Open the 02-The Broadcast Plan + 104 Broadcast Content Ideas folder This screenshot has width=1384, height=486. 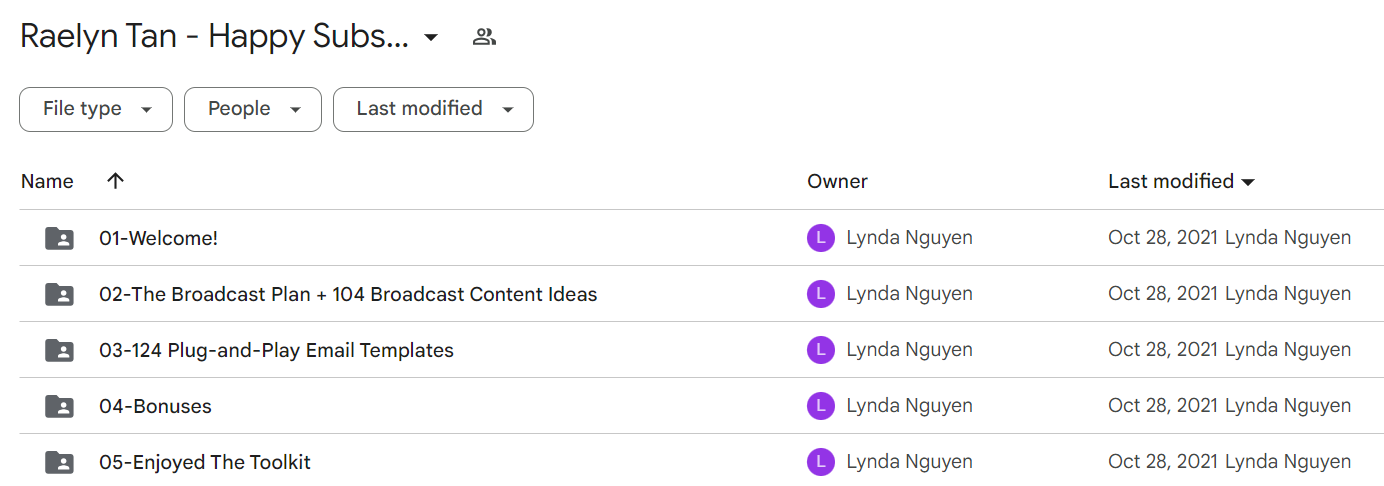(348, 294)
